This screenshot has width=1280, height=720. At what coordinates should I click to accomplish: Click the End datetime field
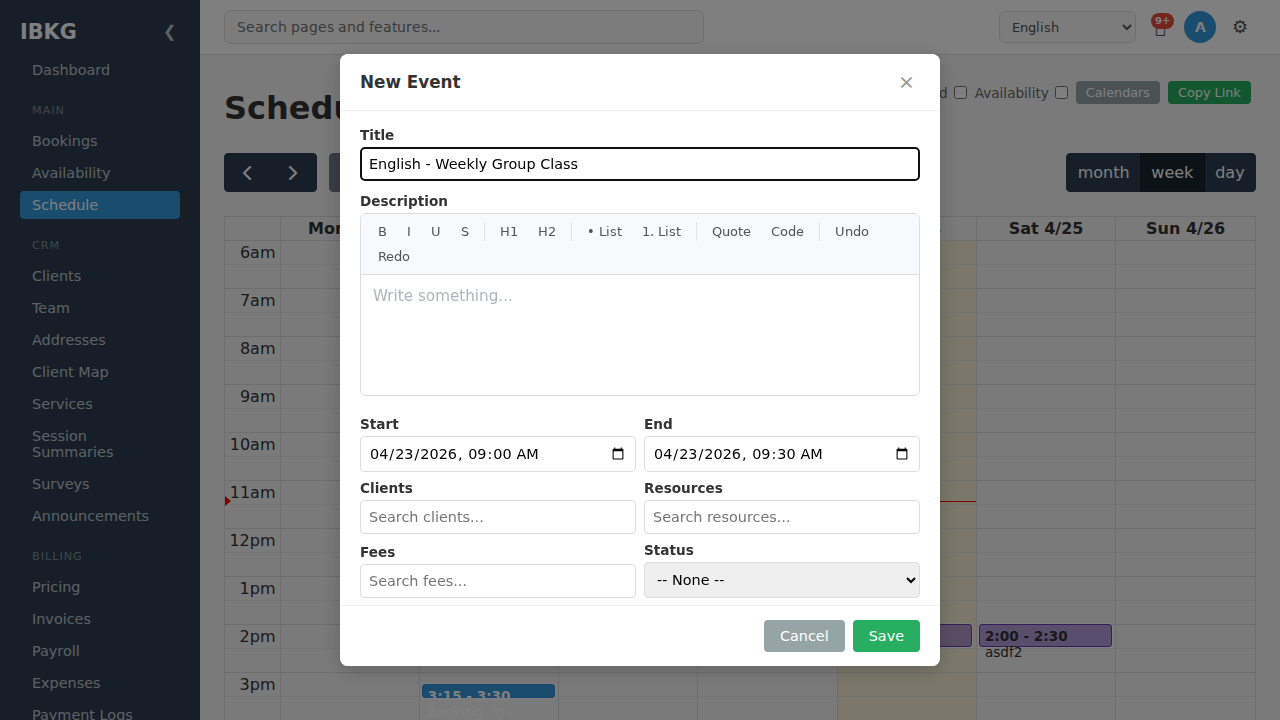pyautogui.click(x=782, y=454)
